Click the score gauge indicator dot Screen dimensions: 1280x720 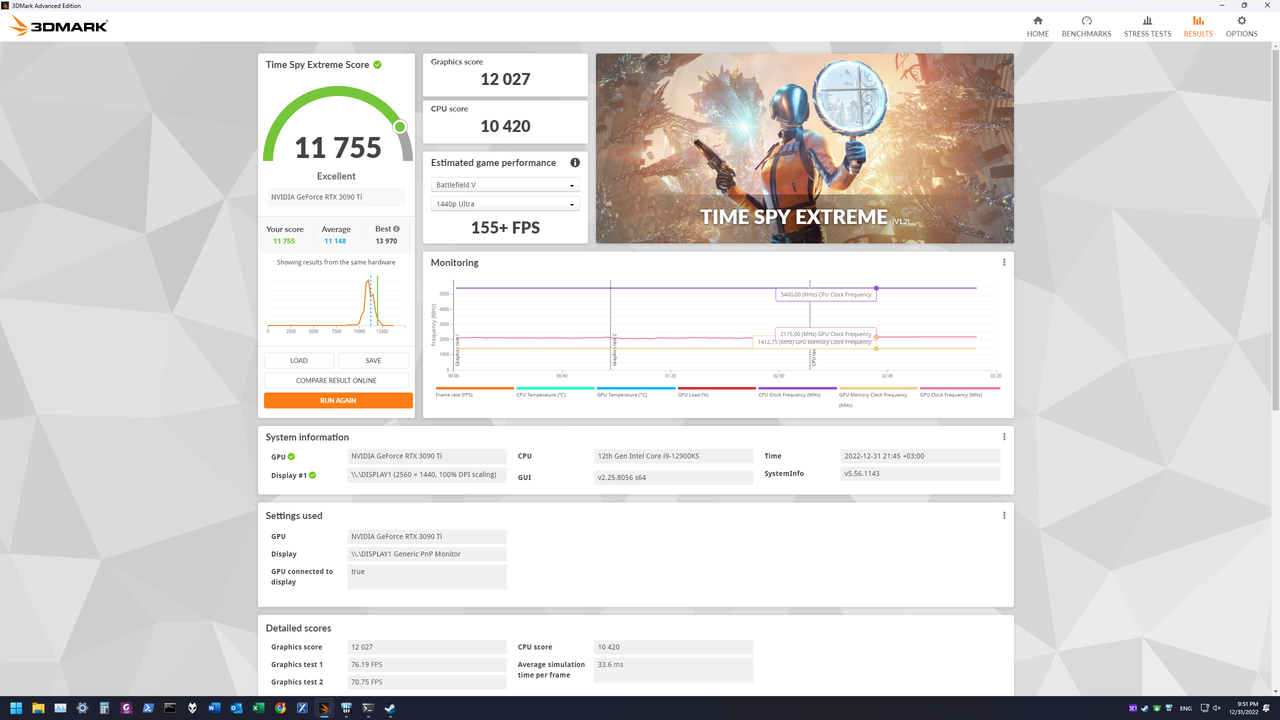click(400, 127)
